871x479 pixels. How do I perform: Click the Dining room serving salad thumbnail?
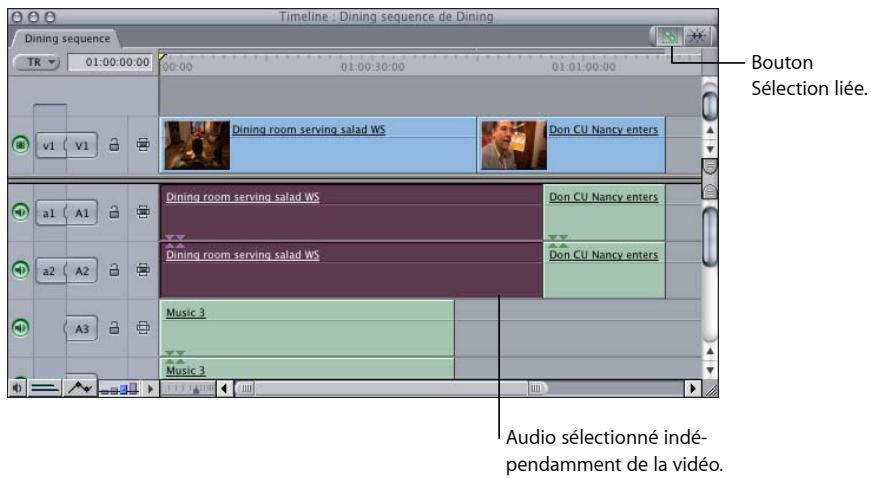click(197, 145)
